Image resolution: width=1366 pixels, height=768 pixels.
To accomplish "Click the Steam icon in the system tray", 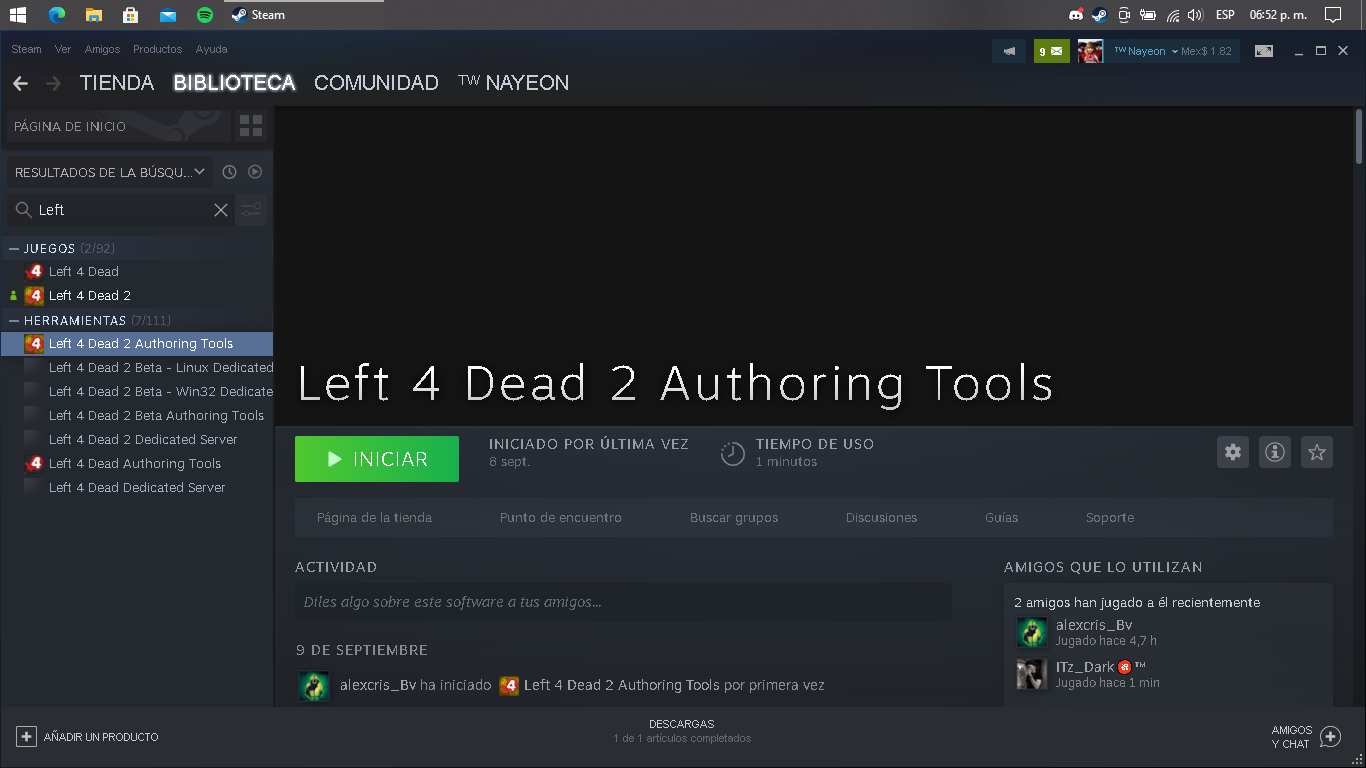I will click(x=1099, y=15).
